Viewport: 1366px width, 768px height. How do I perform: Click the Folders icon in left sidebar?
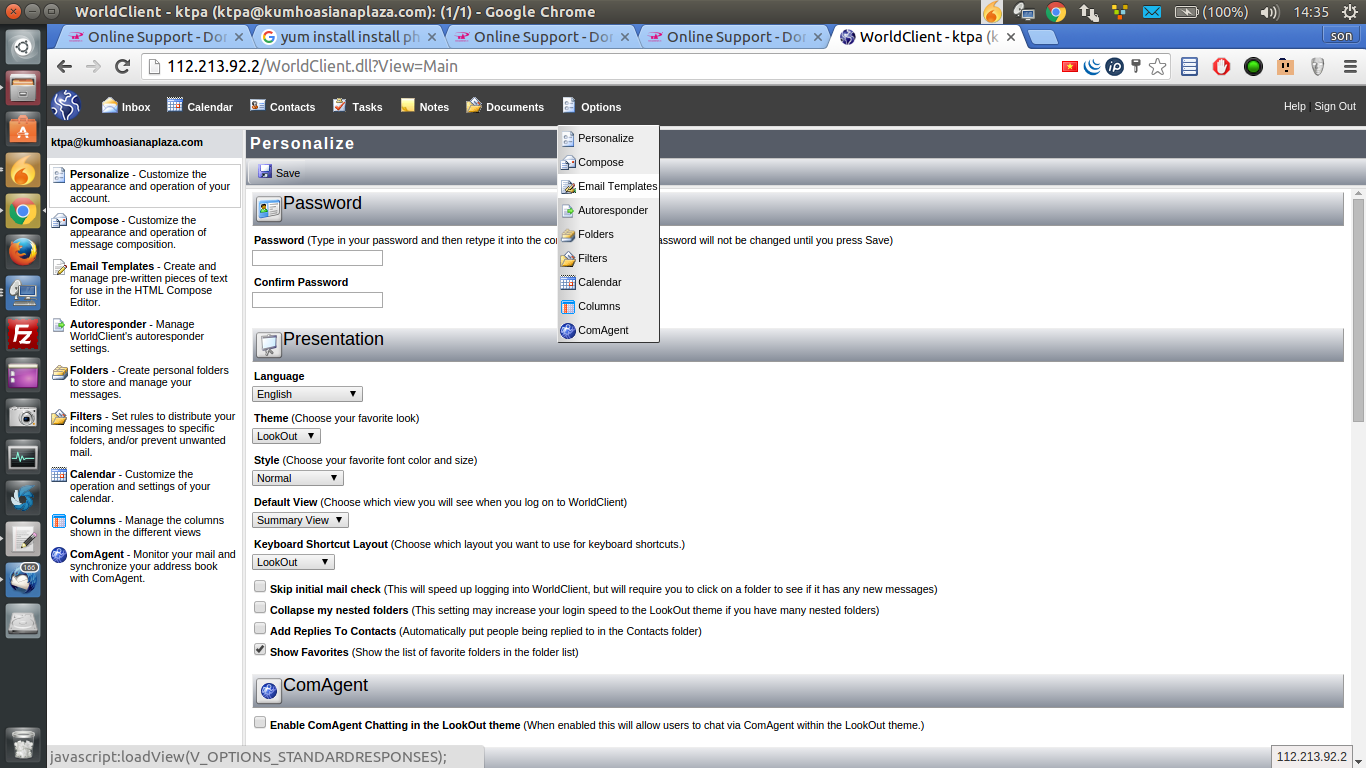(x=59, y=371)
